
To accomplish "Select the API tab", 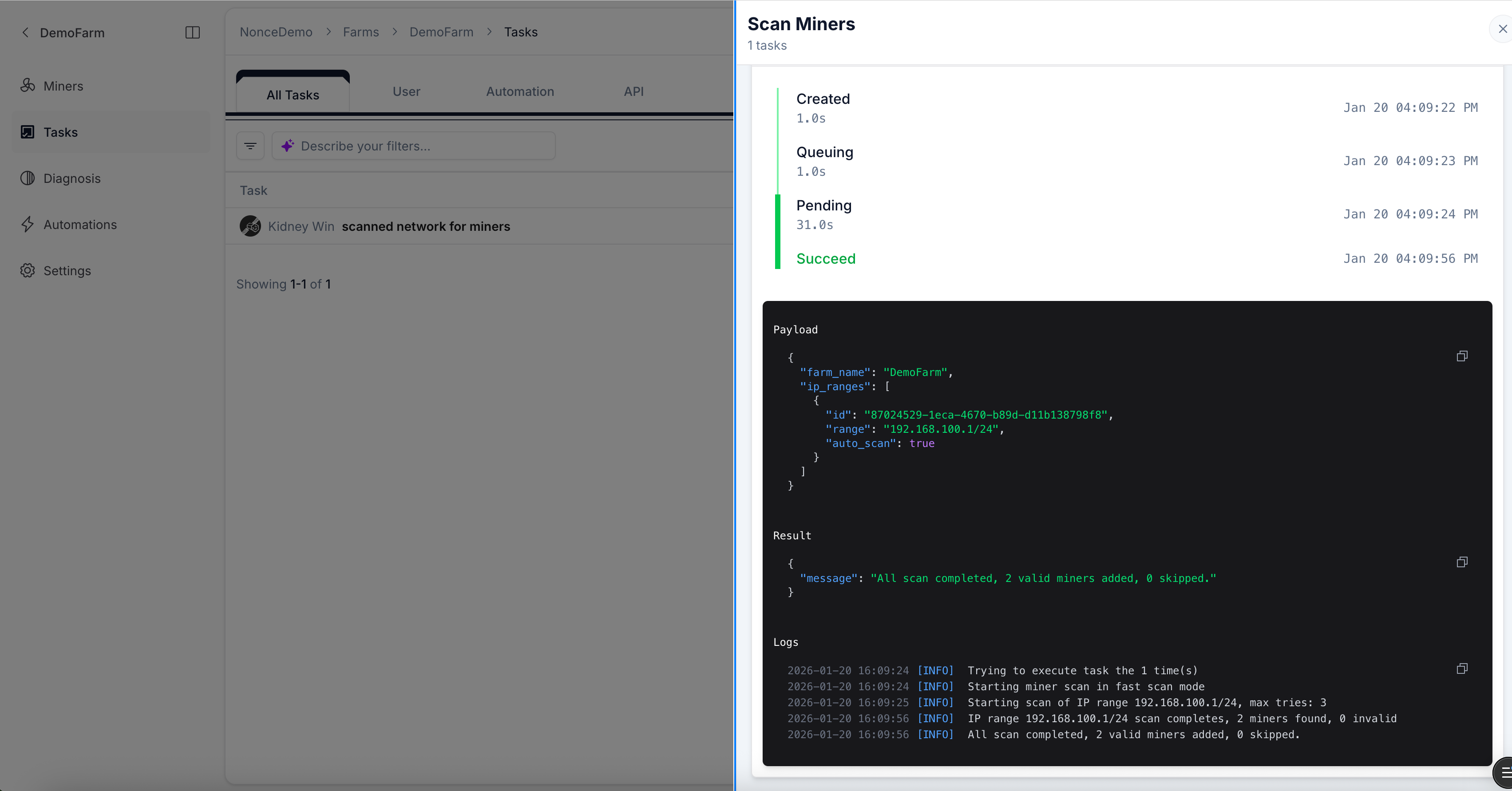I will (633, 91).
